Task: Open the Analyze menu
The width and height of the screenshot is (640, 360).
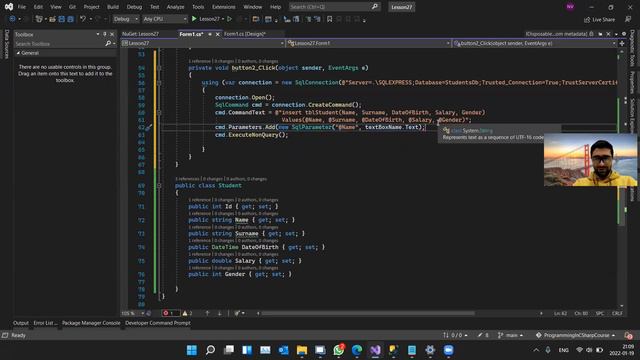Action: (175, 7)
